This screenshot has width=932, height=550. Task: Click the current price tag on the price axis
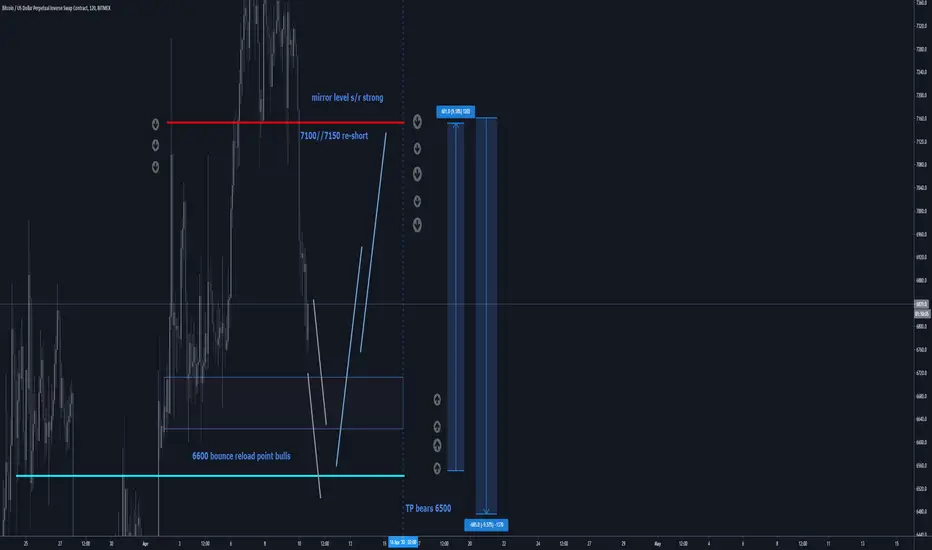coord(921,304)
